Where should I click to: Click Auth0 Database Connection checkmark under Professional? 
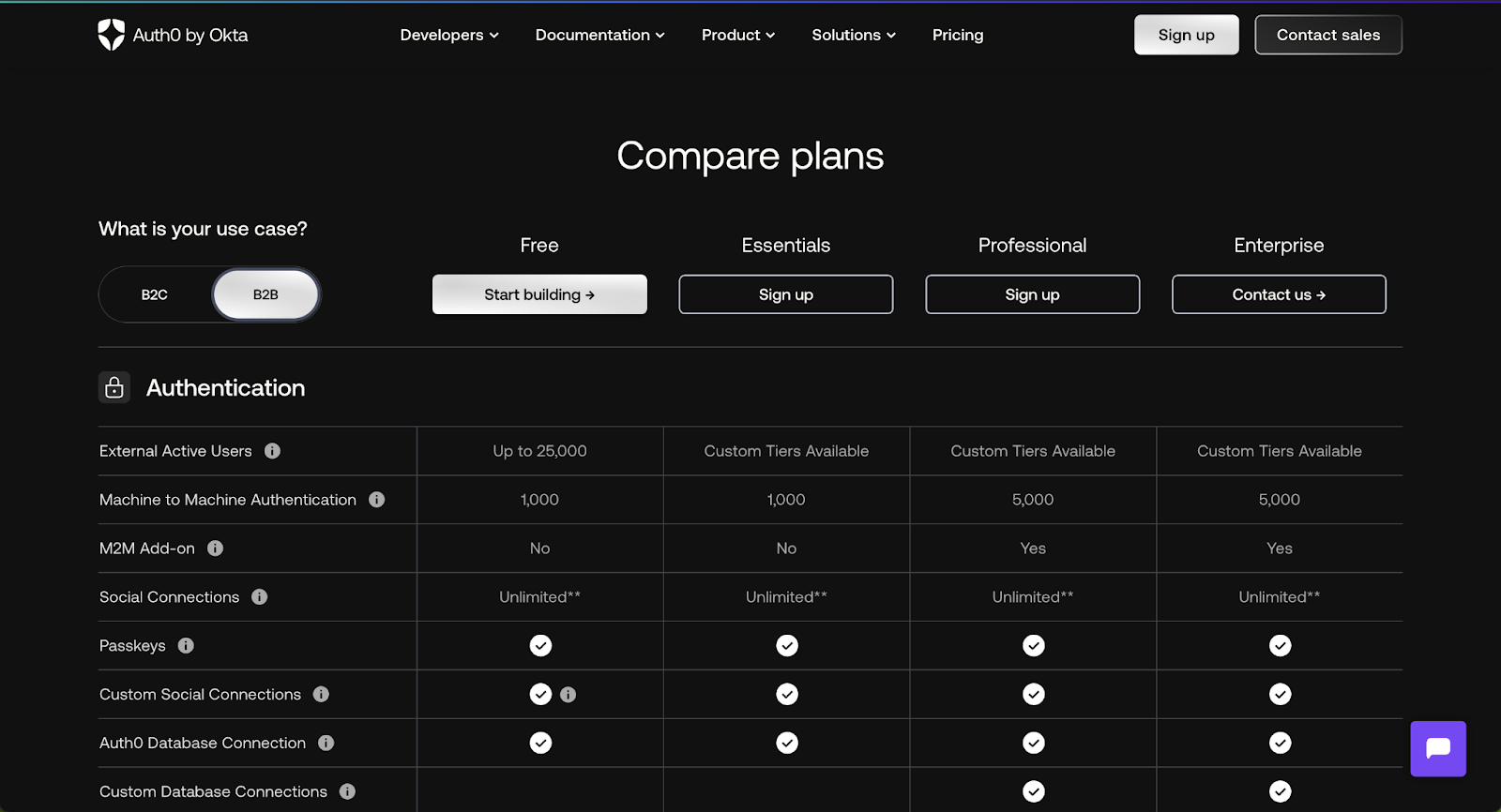(x=1034, y=744)
